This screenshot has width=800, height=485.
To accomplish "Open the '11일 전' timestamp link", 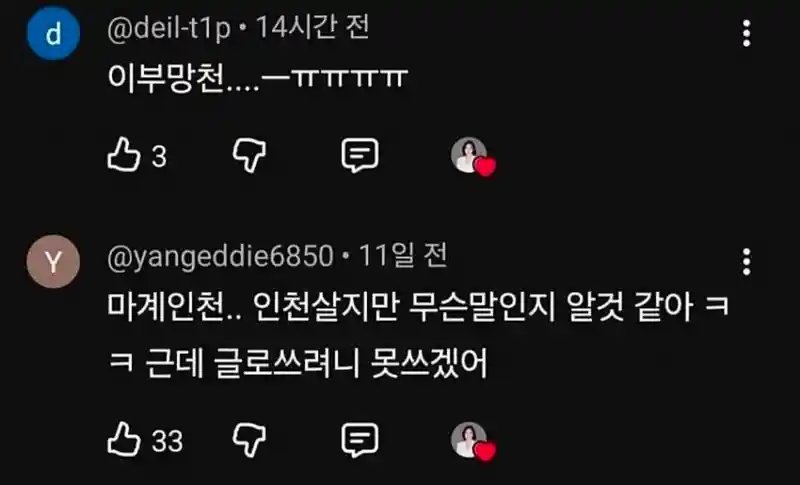I will pyautogui.click(x=403, y=256).
